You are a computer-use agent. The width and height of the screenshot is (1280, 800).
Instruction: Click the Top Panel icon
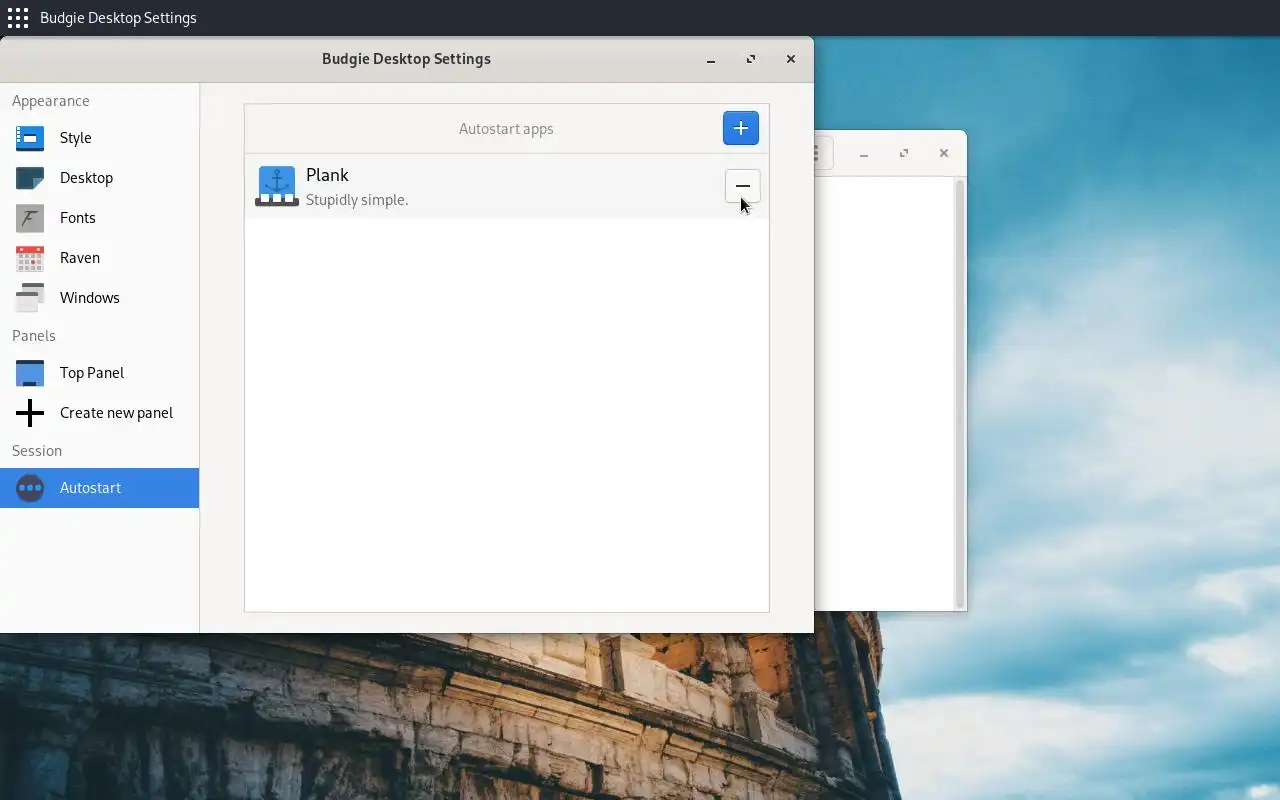[30, 373]
